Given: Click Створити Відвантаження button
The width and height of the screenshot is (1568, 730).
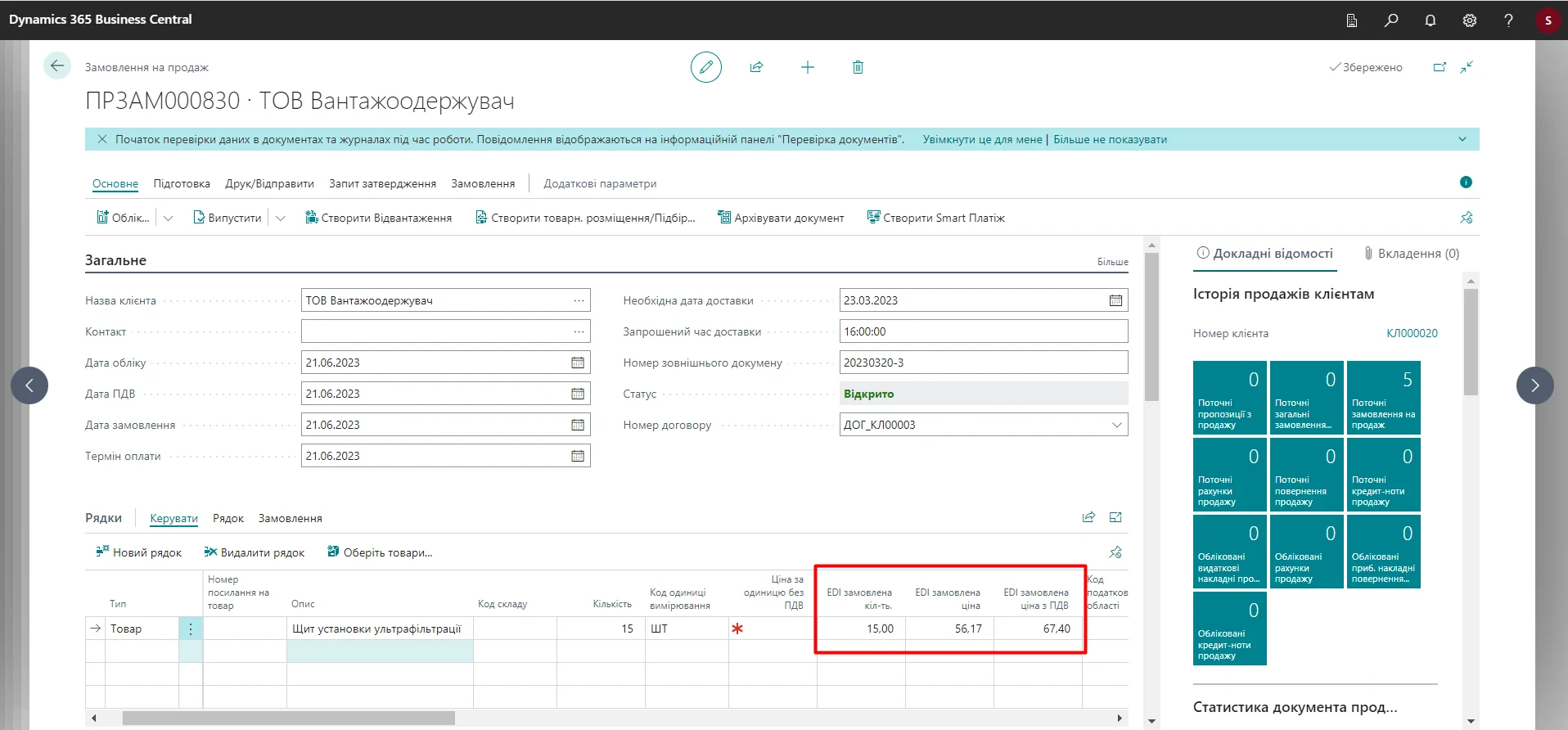Looking at the screenshot, I should pyautogui.click(x=378, y=219).
